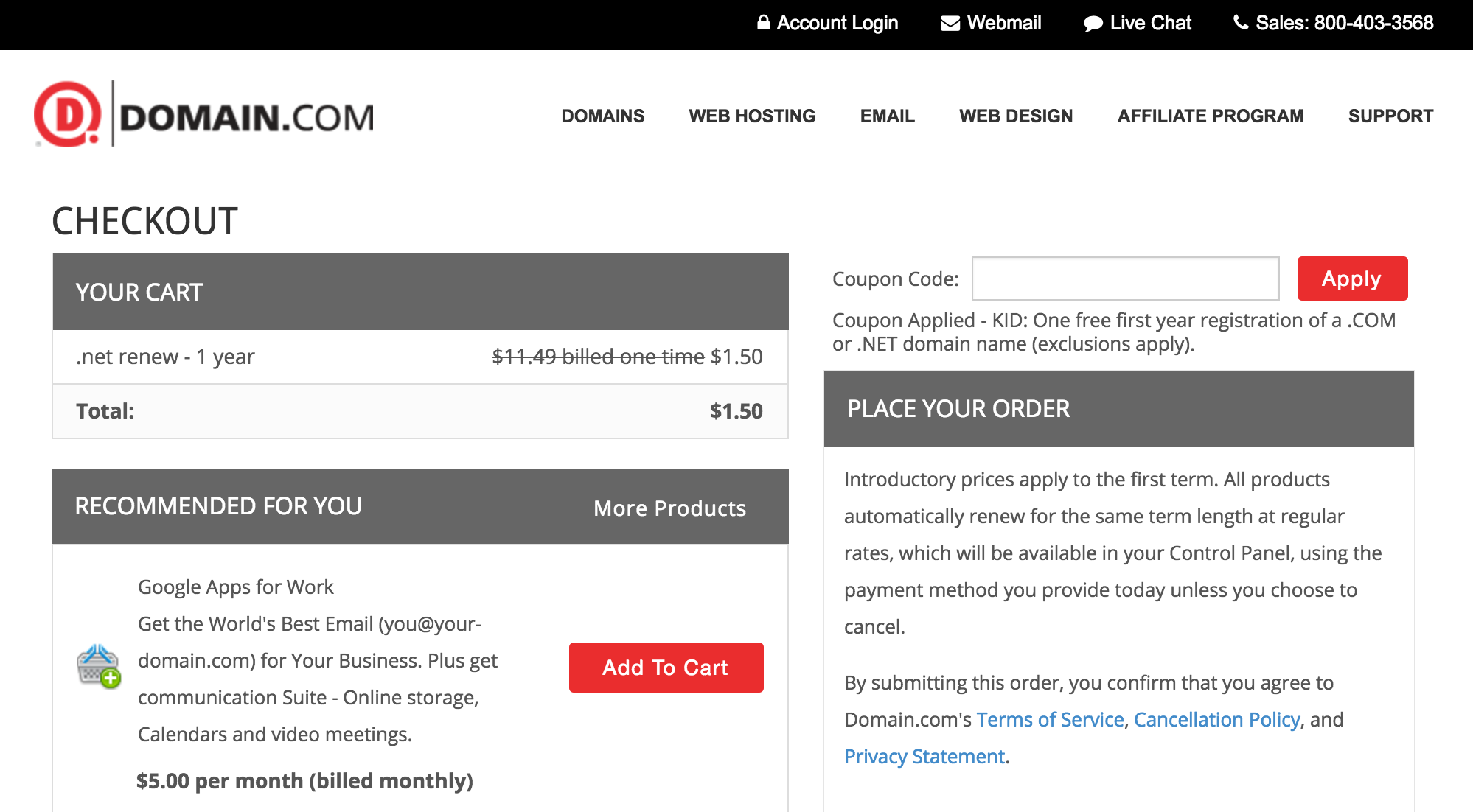Open the Domains menu

click(x=602, y=116)
